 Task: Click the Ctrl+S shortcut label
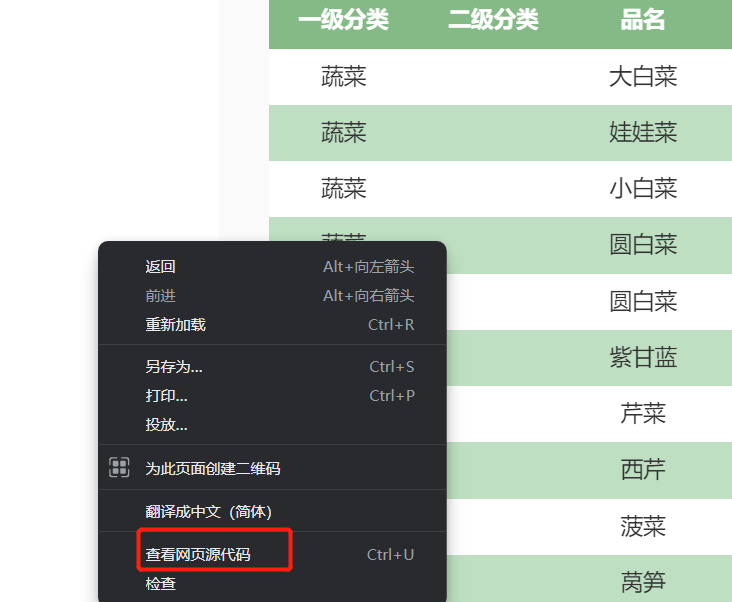(x=392, y=367)
